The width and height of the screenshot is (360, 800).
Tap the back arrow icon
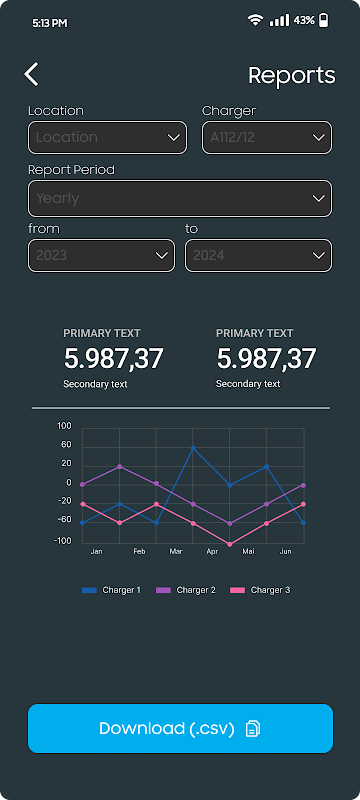31,74
